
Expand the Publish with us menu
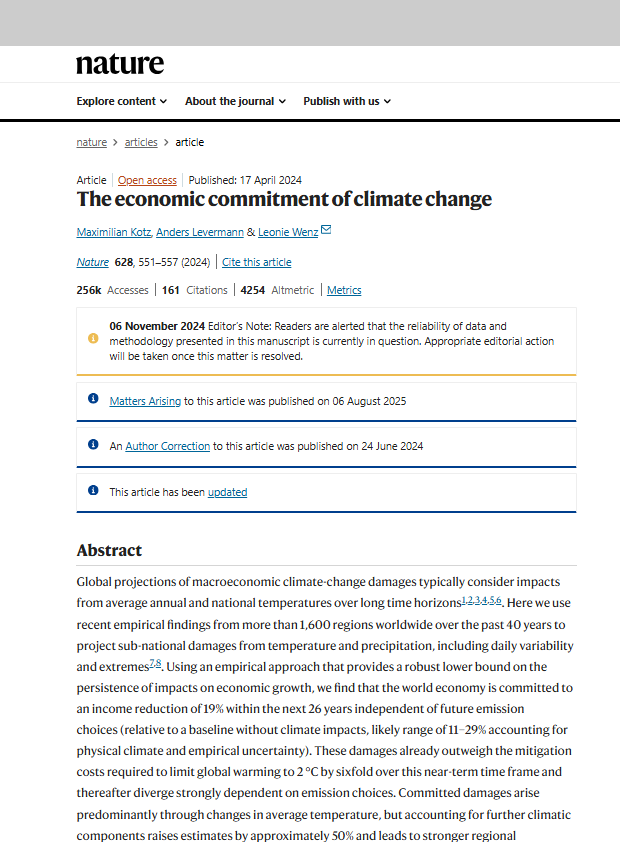pyautogui.click(x=347, y=101)
